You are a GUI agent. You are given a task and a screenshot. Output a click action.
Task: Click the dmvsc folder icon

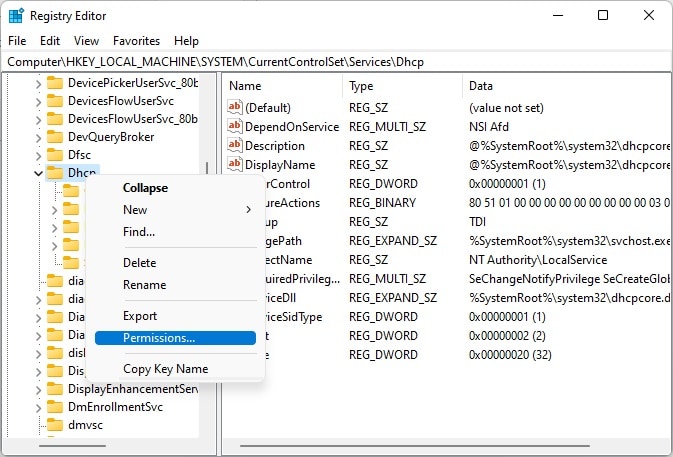coord(55,425)
